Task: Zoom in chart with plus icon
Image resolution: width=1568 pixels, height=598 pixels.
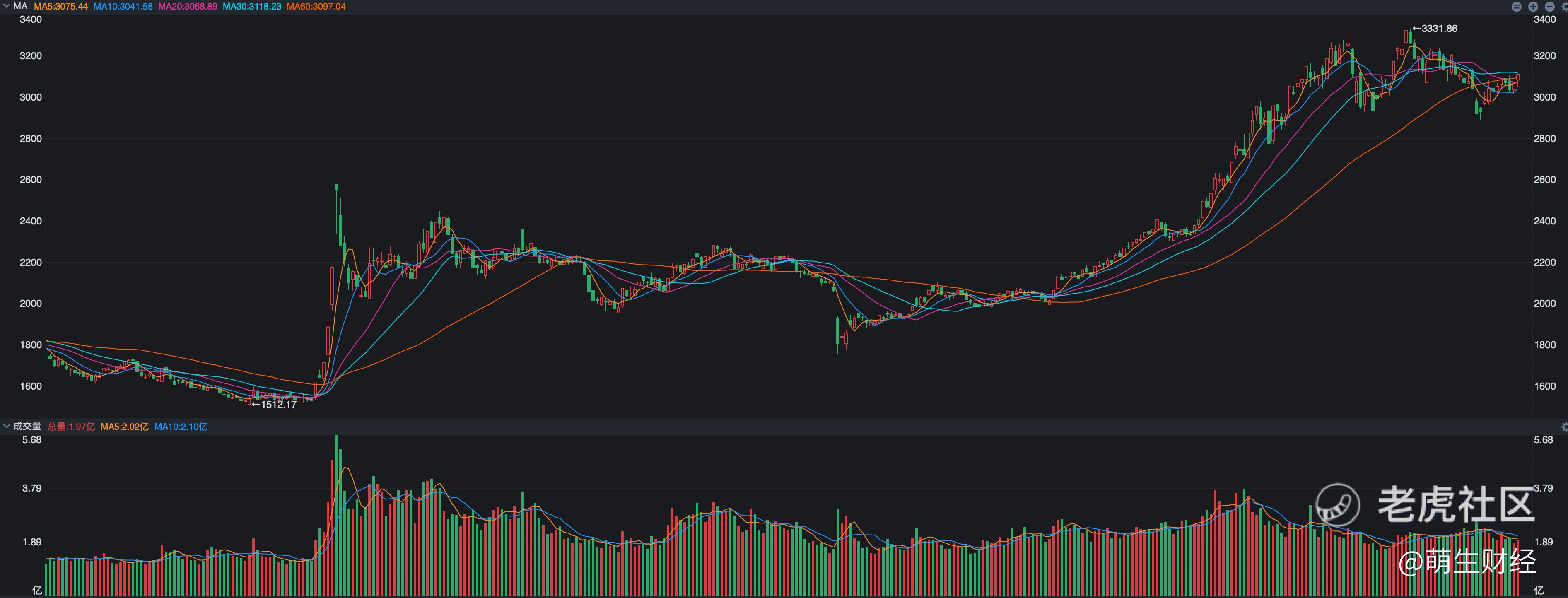Action: [x=1533, y=7]
